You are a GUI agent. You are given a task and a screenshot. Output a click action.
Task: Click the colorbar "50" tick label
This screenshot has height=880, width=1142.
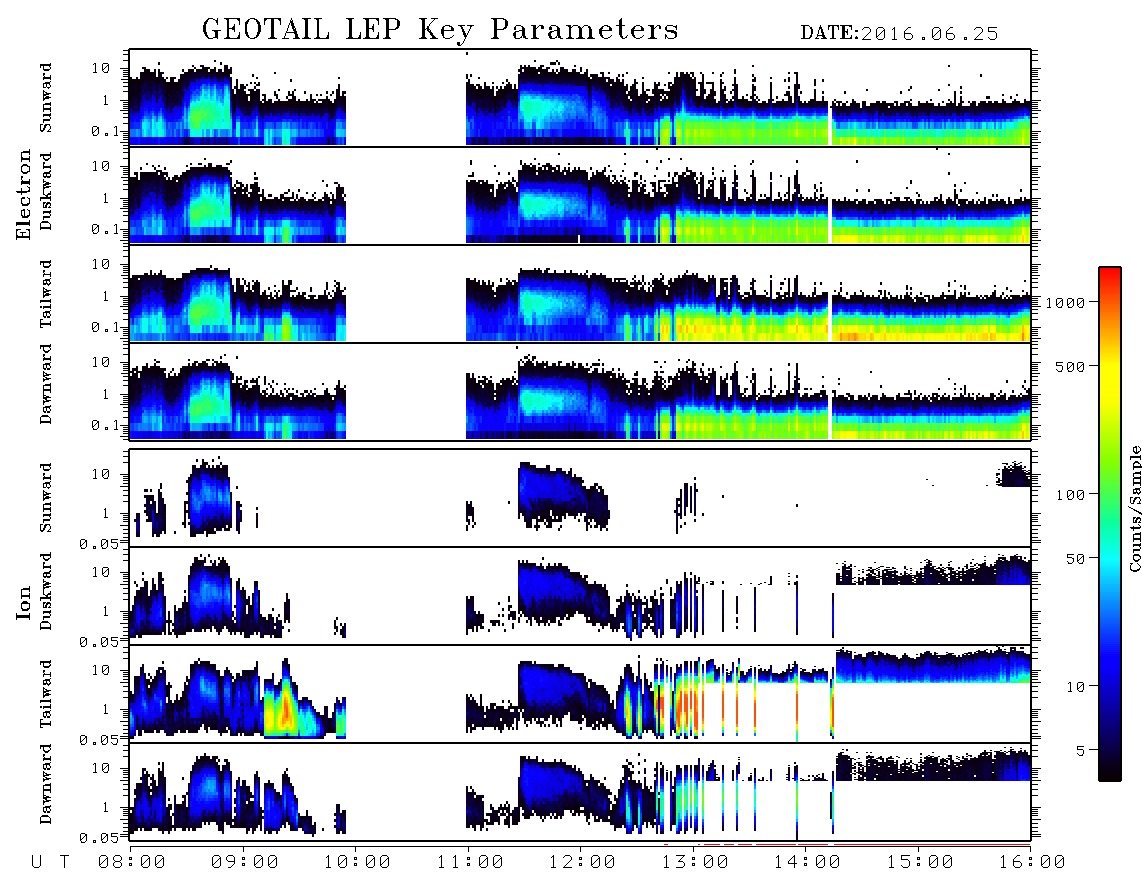pyautogui.click(x=1075, y=559)
